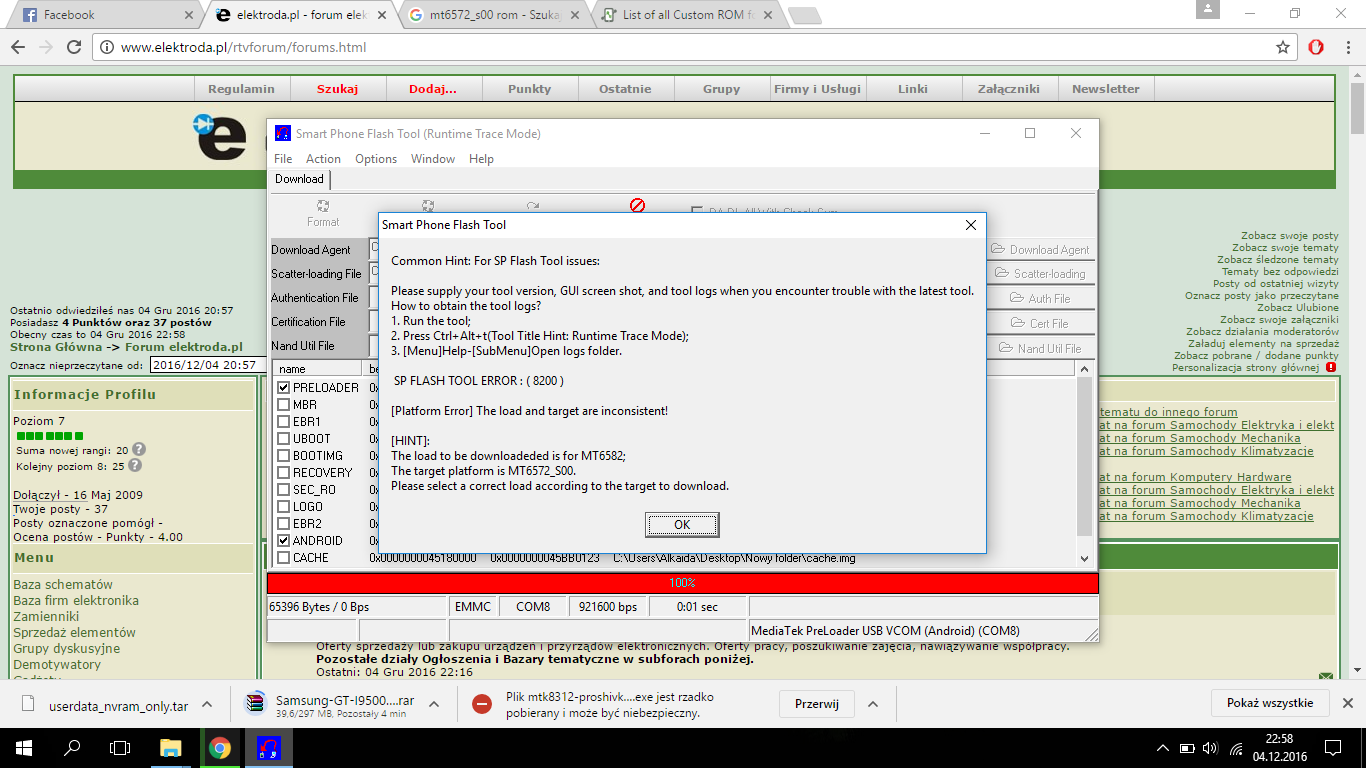The height and width of the screenshot is (768, 1366).
Task: Check the EBR1 partition checkbox
Action: [x=284, y=422]
